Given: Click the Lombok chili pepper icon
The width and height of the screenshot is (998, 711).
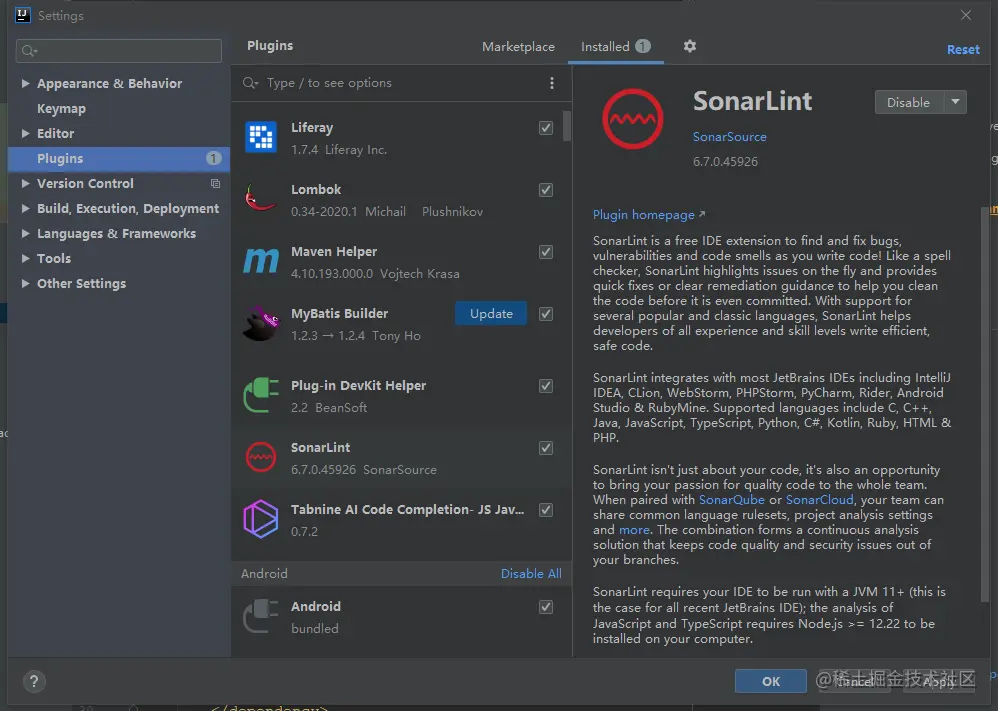Looking at the screenshot, I should (261, 198).
